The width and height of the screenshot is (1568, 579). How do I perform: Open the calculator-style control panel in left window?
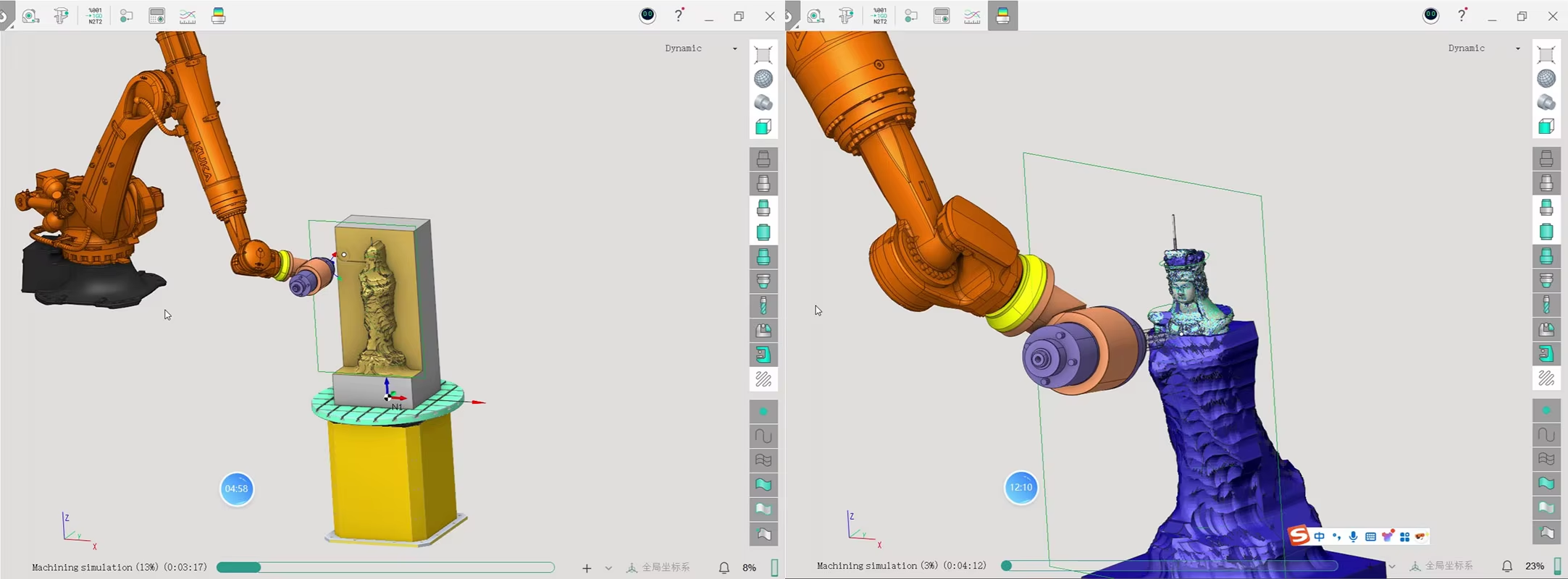click(x=156, y=16)
